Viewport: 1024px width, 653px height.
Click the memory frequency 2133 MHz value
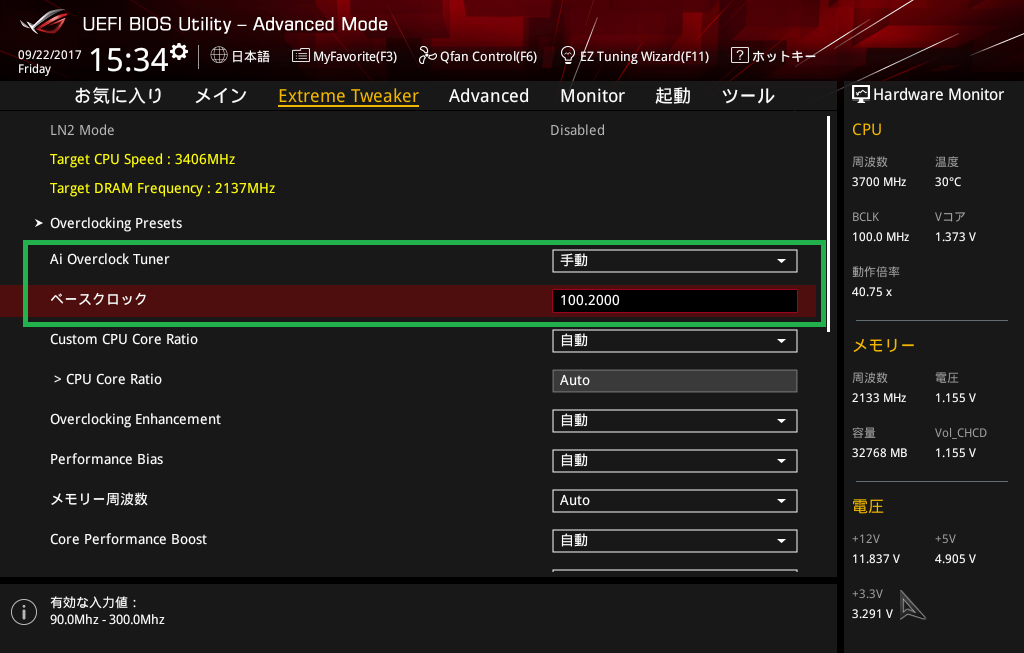(879, 398)
